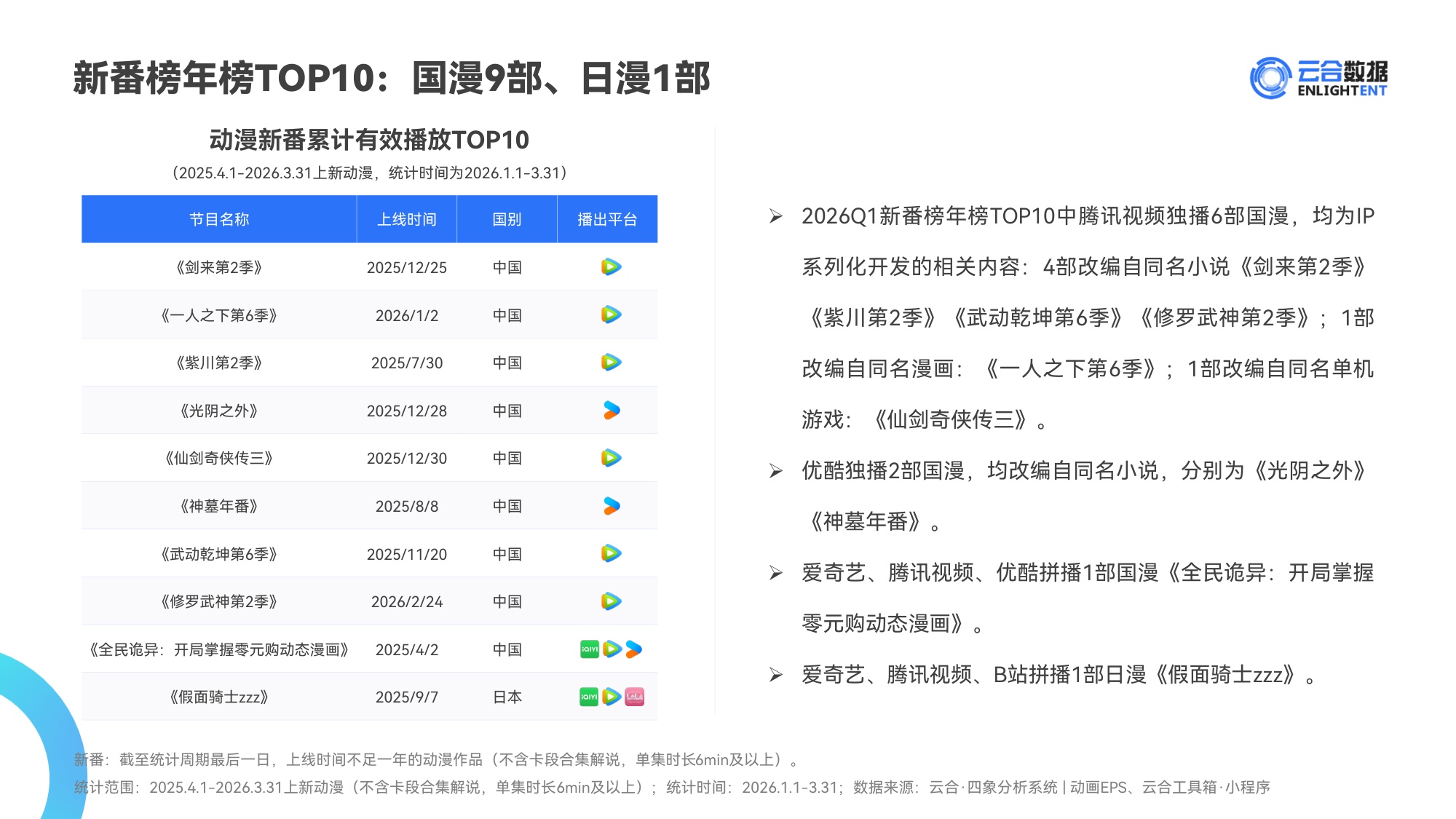This screenshot has width=1456, height=819.
Task: Select the 《仙剑奇侠传三》 title cell
Action: pos(219,458)
